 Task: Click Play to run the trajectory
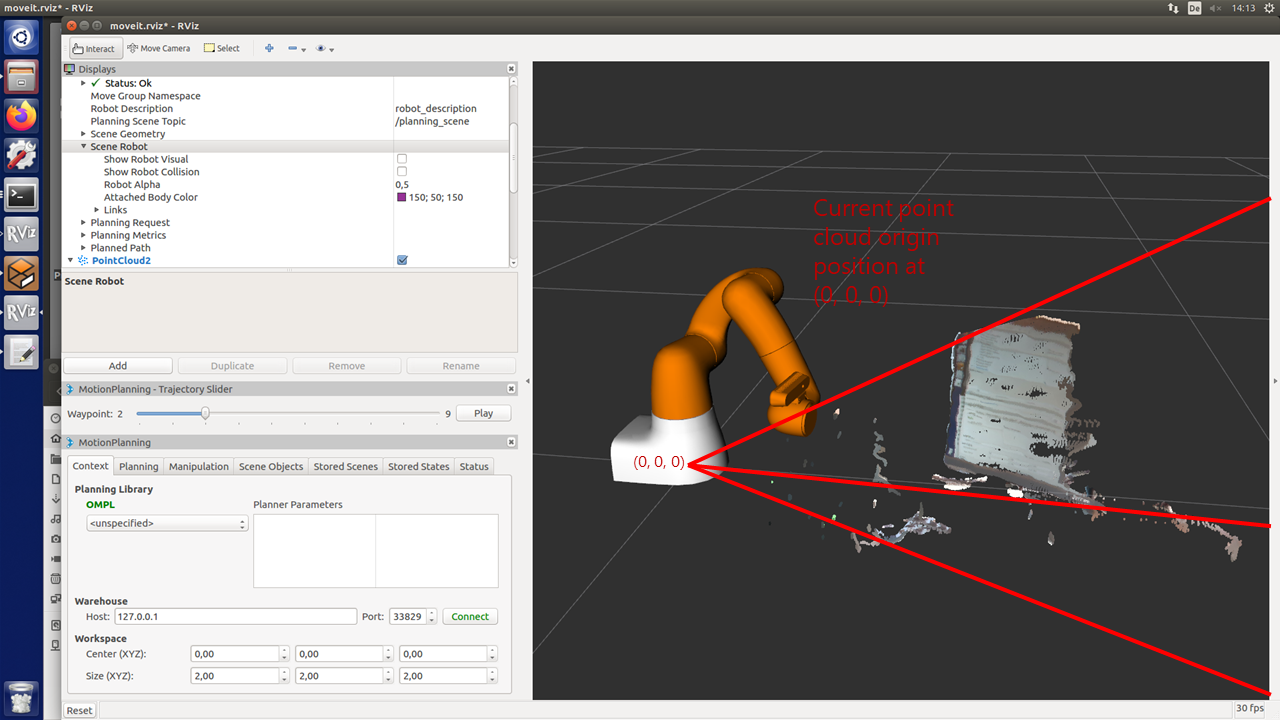[483, 412]
